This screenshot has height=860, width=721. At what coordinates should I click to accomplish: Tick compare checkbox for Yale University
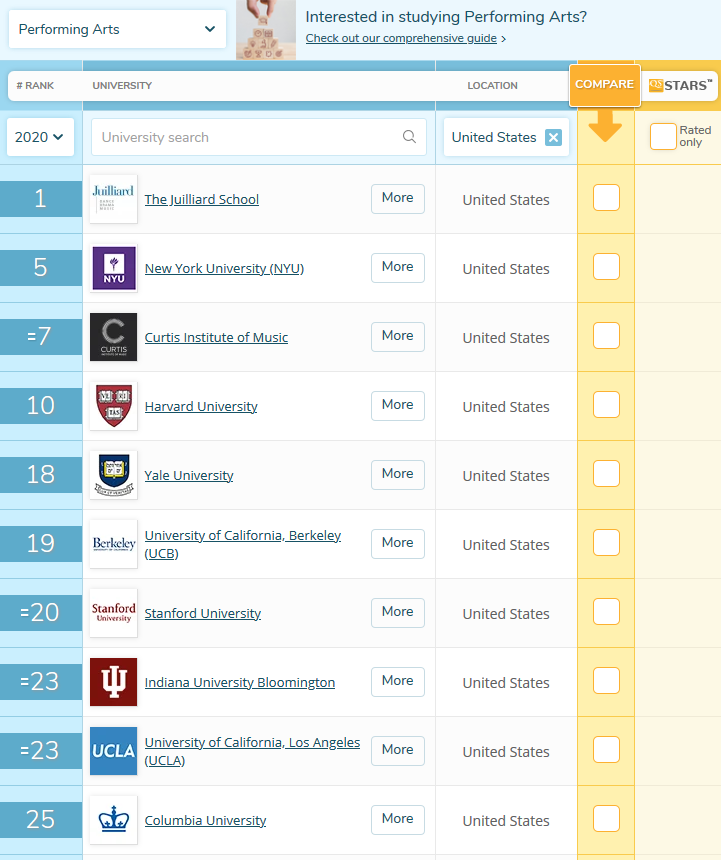click(606, 474)
